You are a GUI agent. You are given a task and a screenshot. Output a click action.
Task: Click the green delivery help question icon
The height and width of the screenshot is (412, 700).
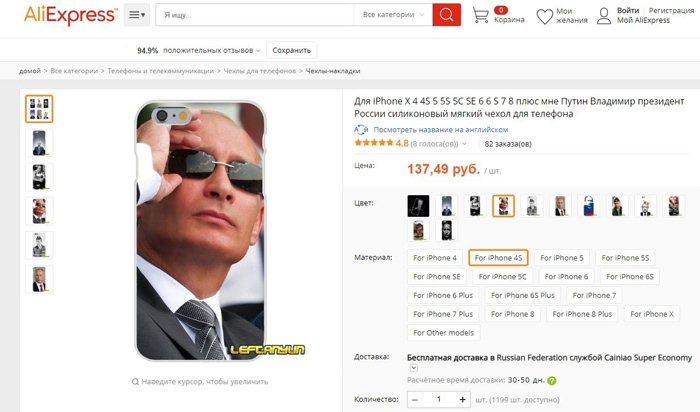point(552,381)
